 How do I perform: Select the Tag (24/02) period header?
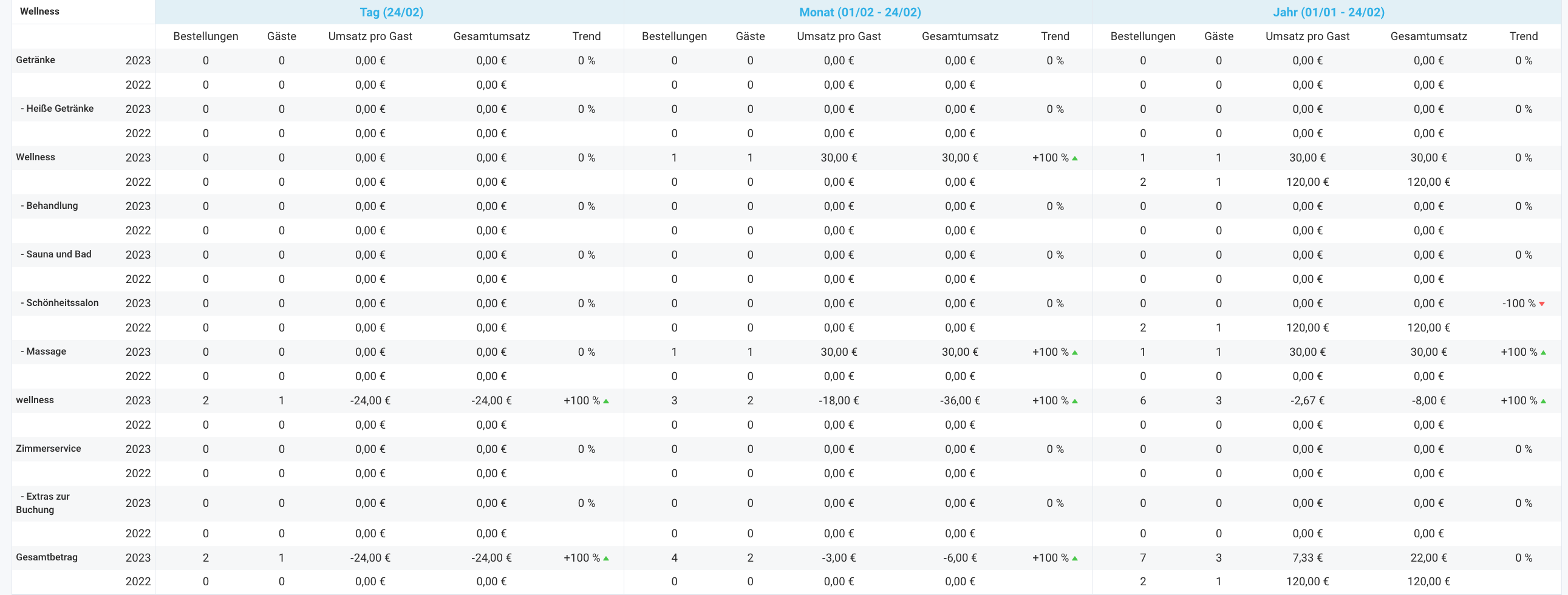click(390, 12)
